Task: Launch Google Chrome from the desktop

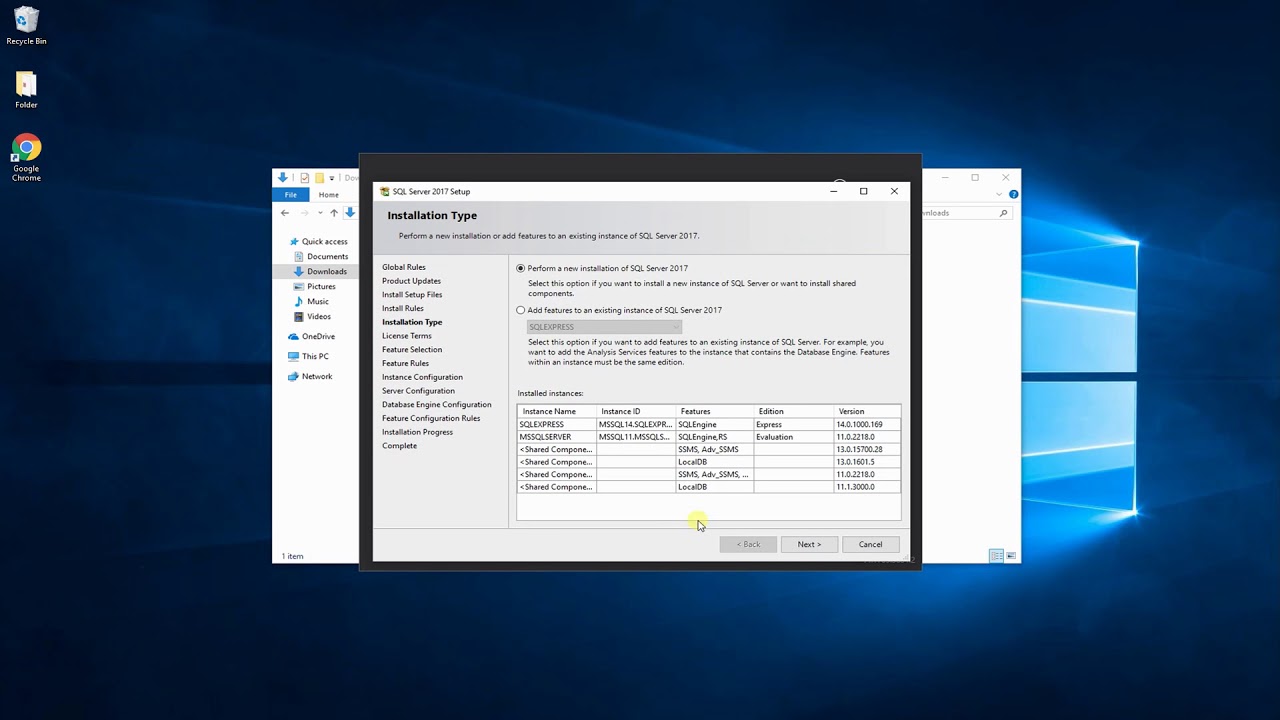Action: point(26,157)
